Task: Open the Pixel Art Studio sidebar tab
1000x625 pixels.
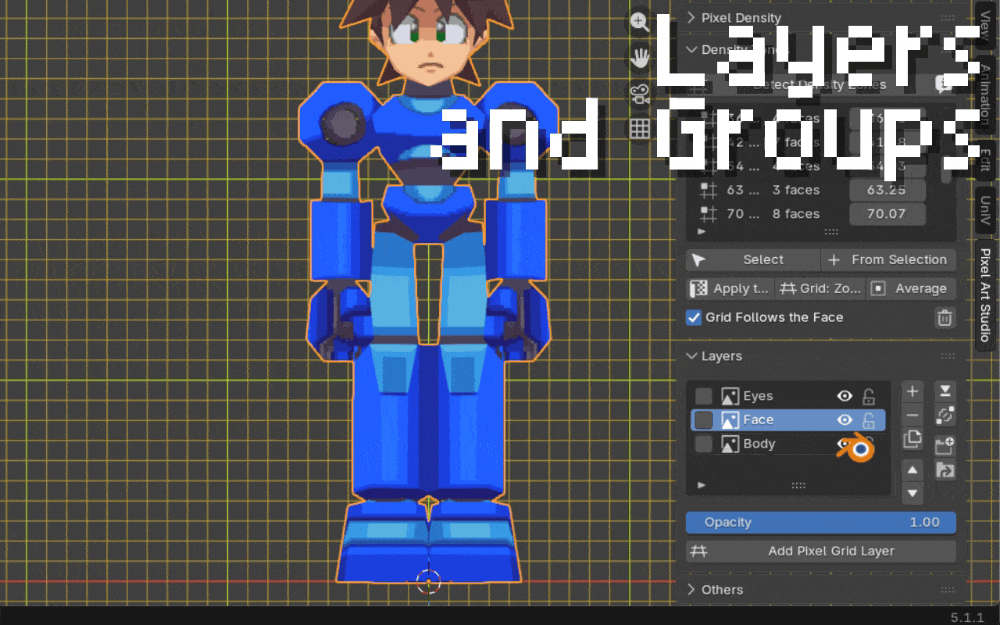Action: click(985, 295)
